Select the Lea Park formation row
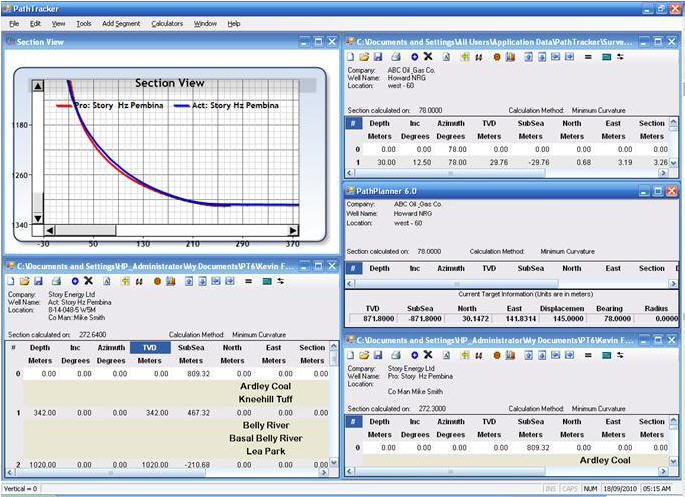The image size is (685, 497). point(176,451)
